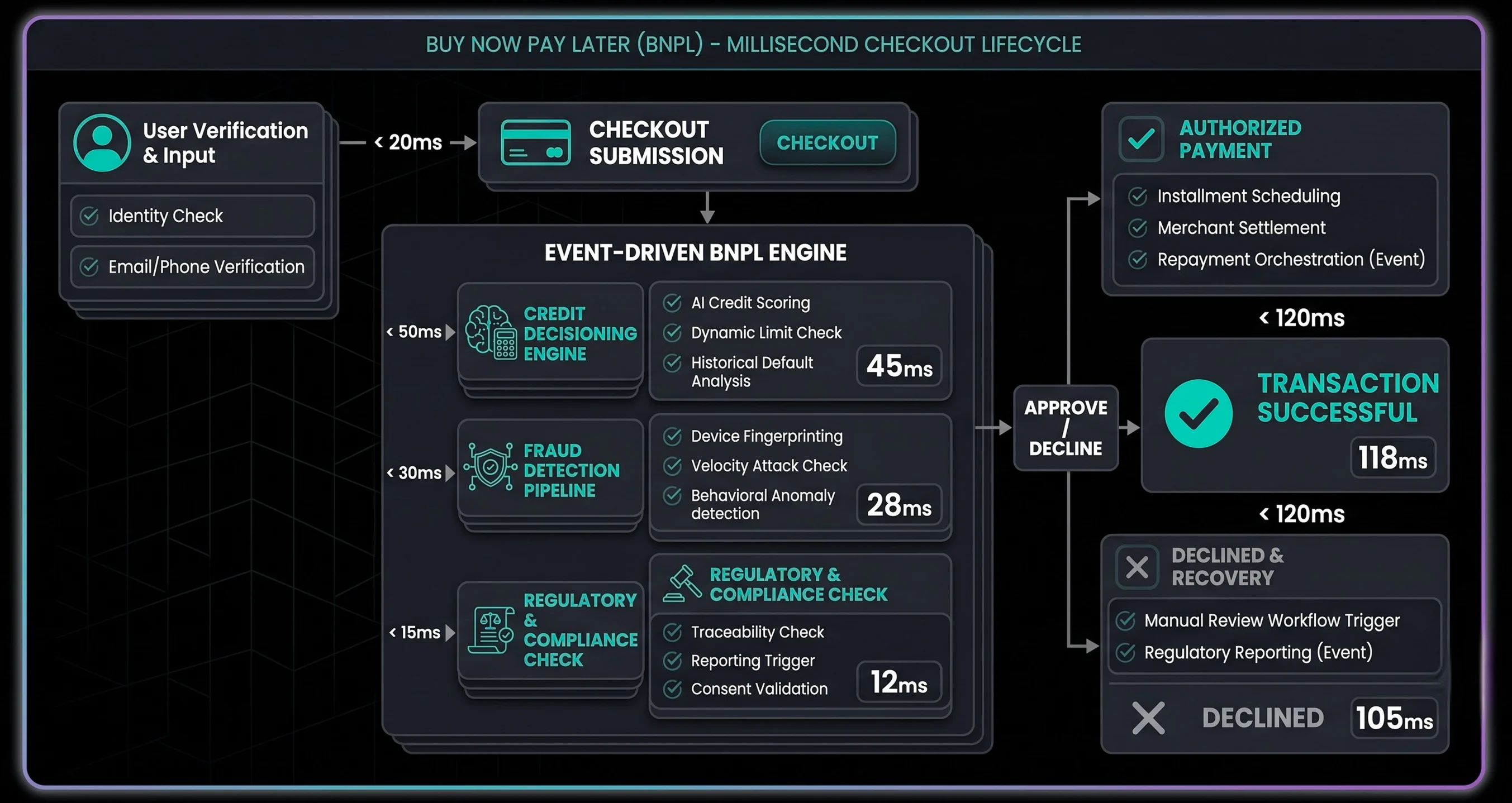Toggle the Device Fingerprinting checkmark
Viewport: 1512px width, 803px height.
pyautogui.click(x=672, y=436)
